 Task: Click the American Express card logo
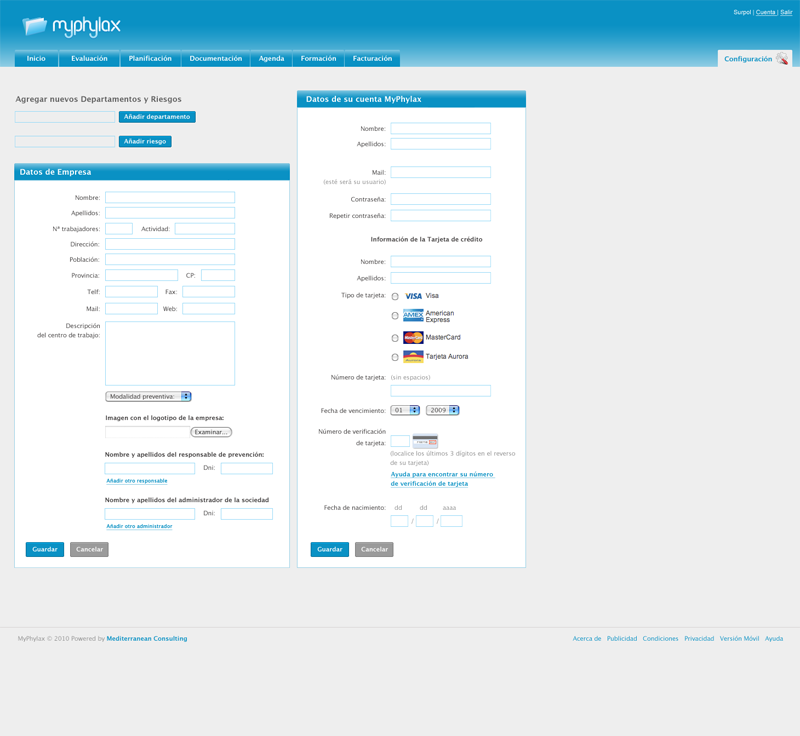point(413,315)
